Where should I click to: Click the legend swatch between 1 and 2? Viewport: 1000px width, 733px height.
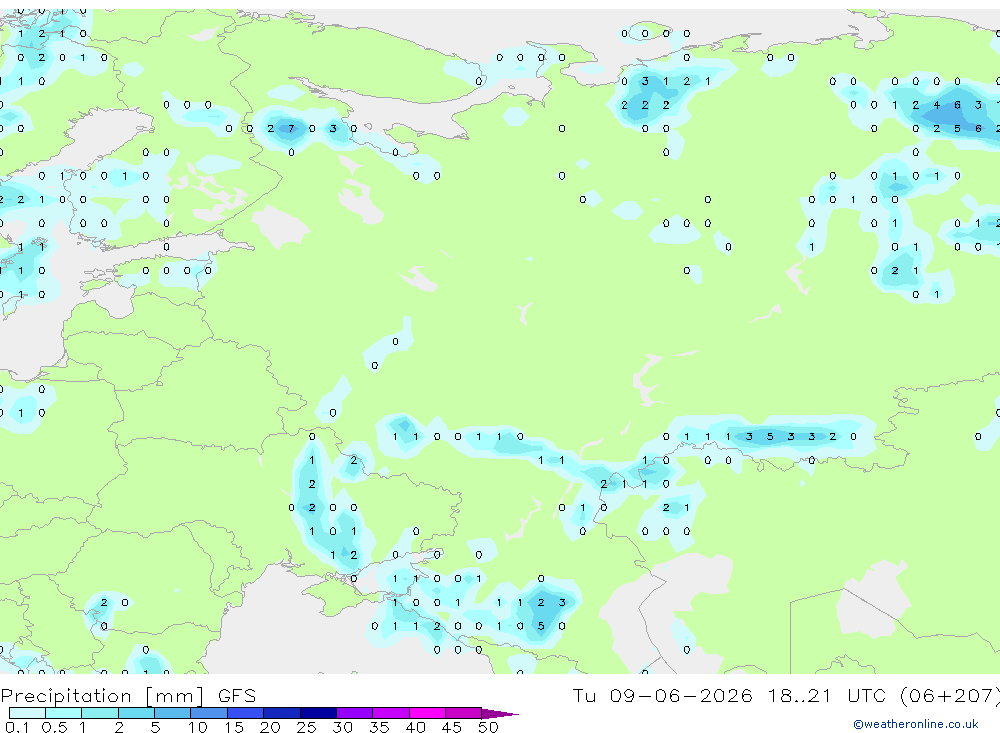[x=100, y=713]
